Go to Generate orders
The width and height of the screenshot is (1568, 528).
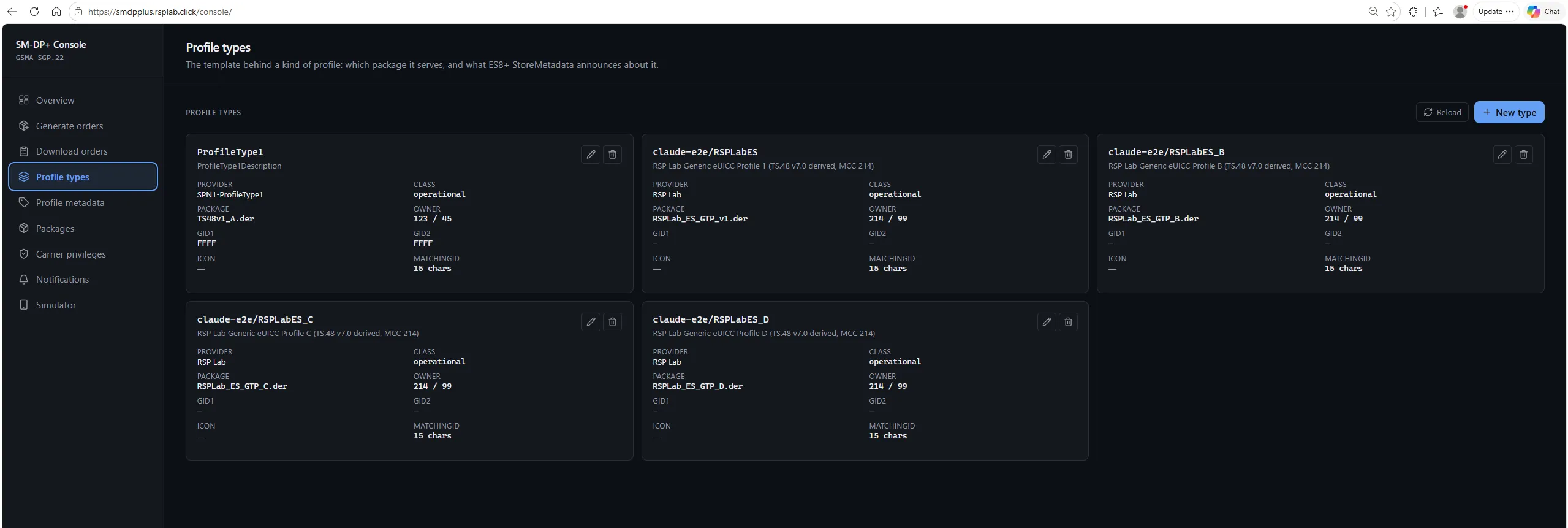(x=83, y=126)
